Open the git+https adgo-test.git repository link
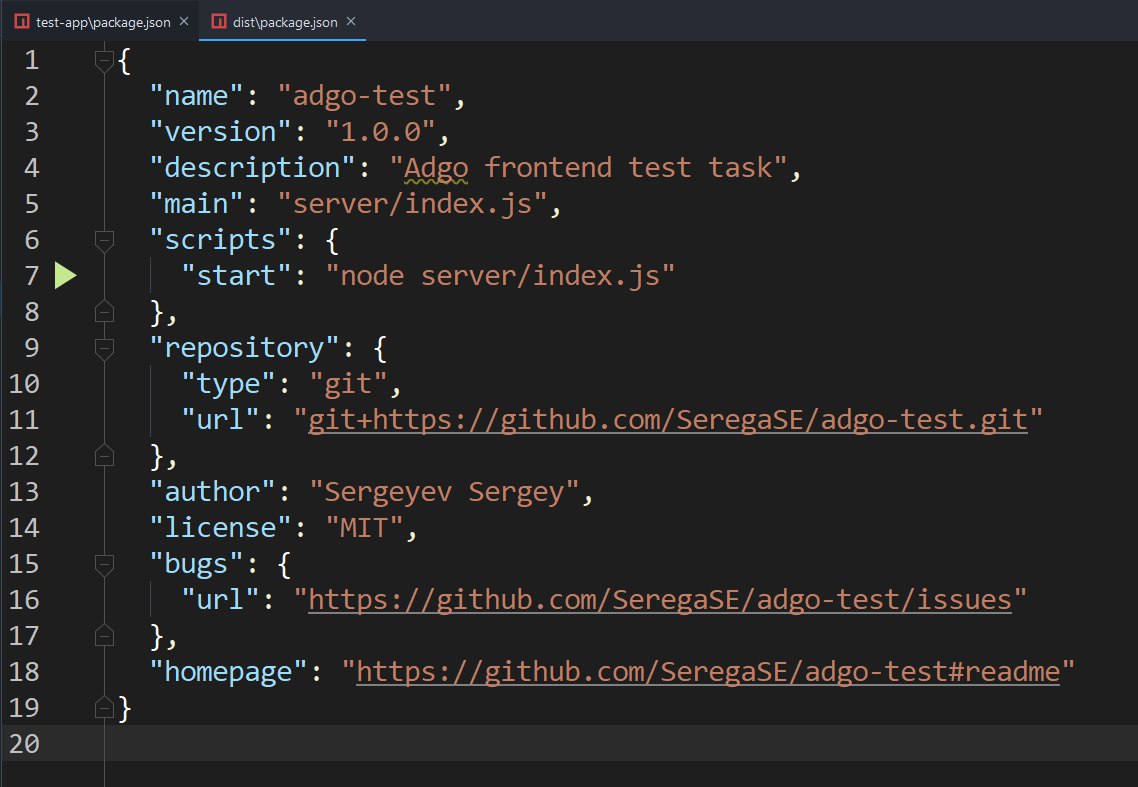The height and width of the screenshot is (787, 1138). 667,420
